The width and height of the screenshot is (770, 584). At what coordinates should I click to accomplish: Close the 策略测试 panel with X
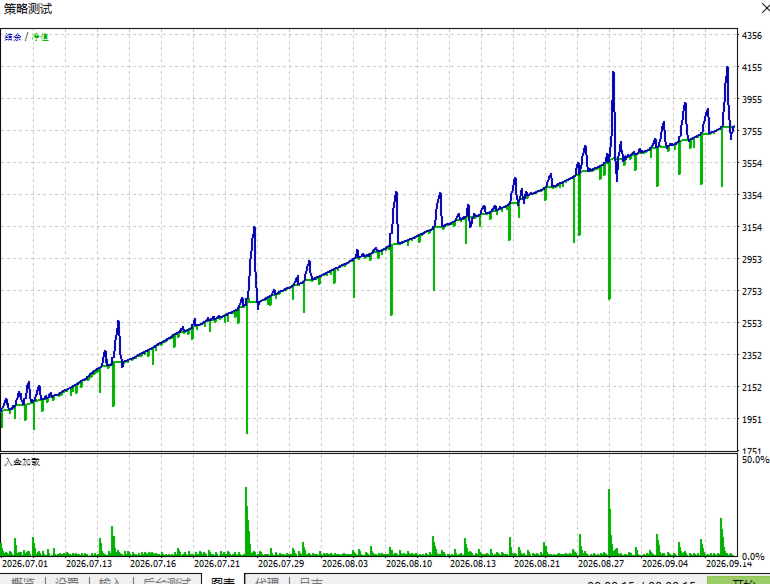765,8
